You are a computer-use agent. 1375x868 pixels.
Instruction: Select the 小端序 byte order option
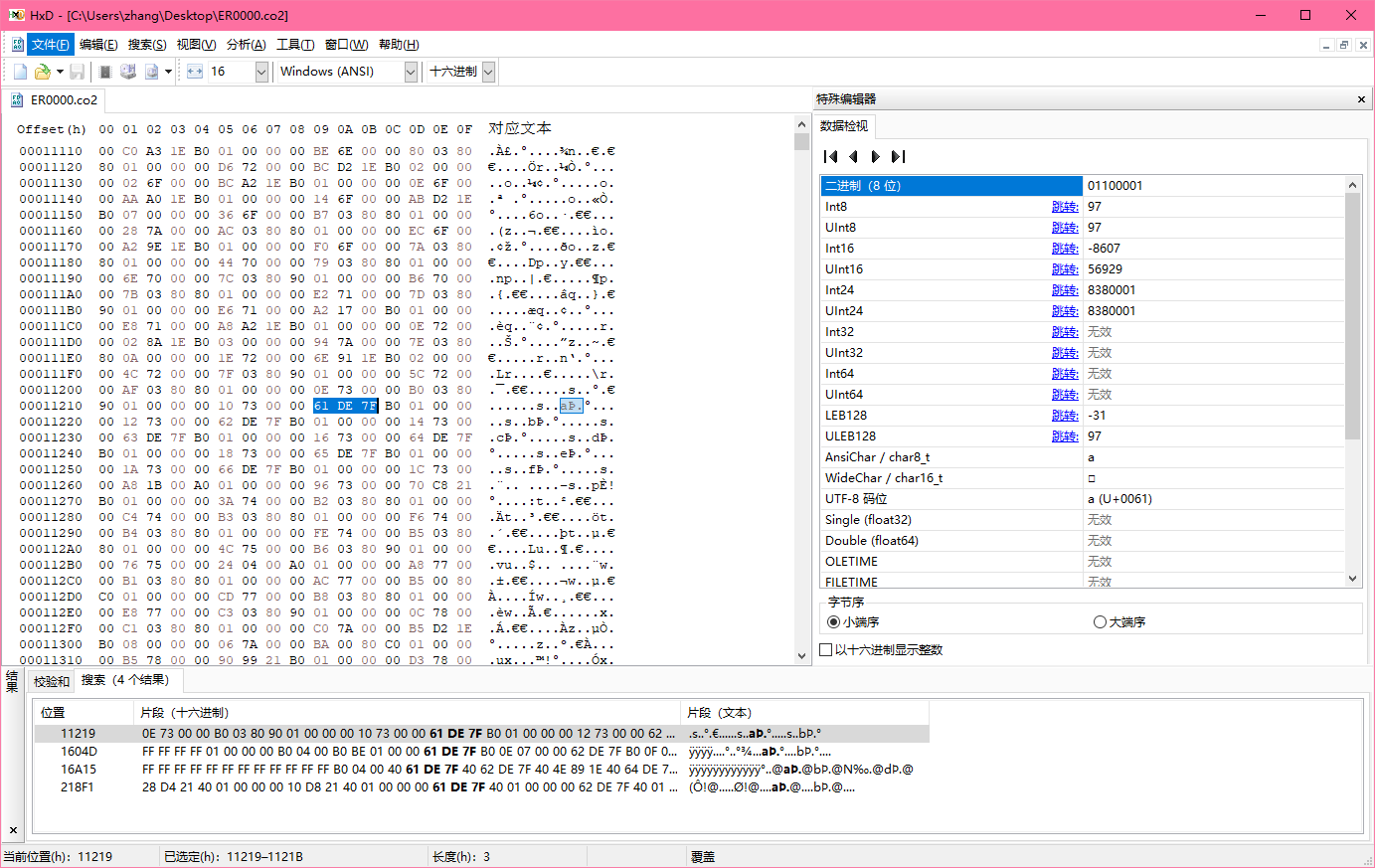[x=834, y=622]
